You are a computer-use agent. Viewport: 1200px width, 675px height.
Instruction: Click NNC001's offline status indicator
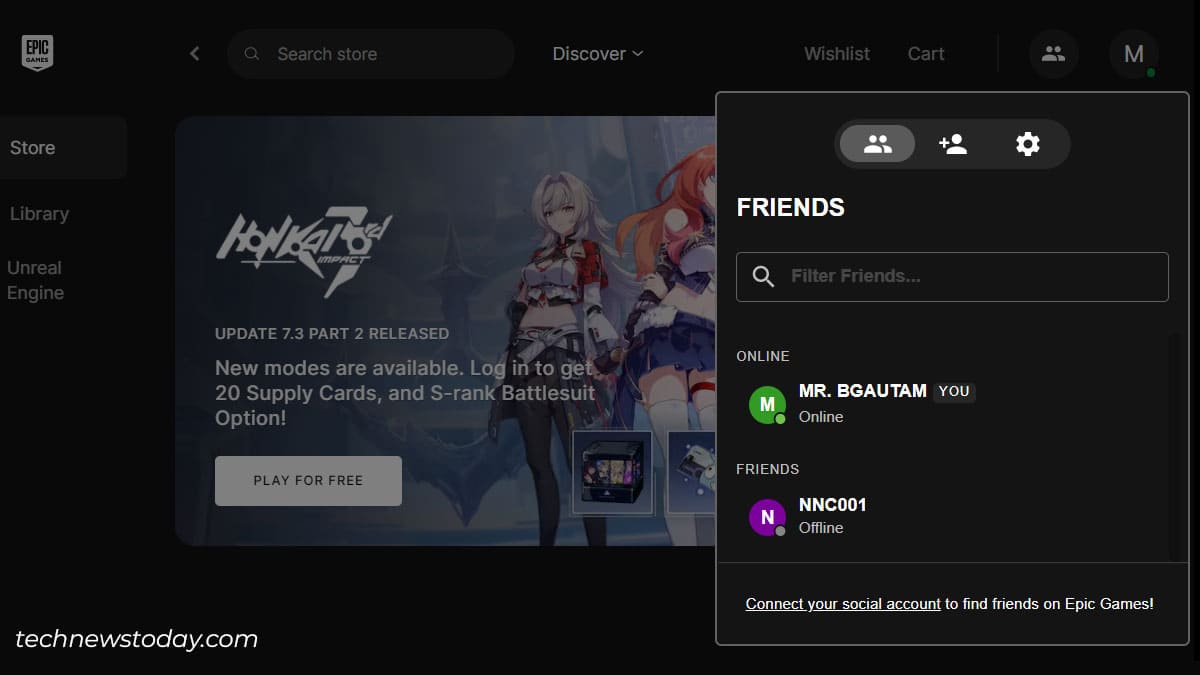click(779, 531)
